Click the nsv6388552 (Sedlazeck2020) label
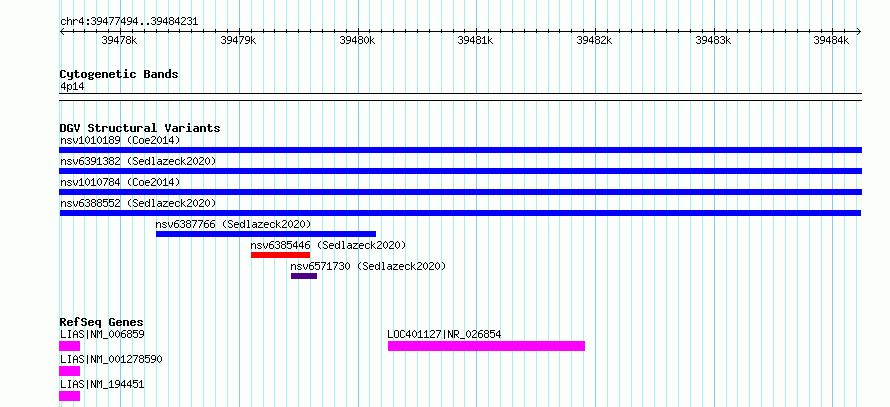The width and height of the screenshot is (890, 407). [x=138, y=203]
